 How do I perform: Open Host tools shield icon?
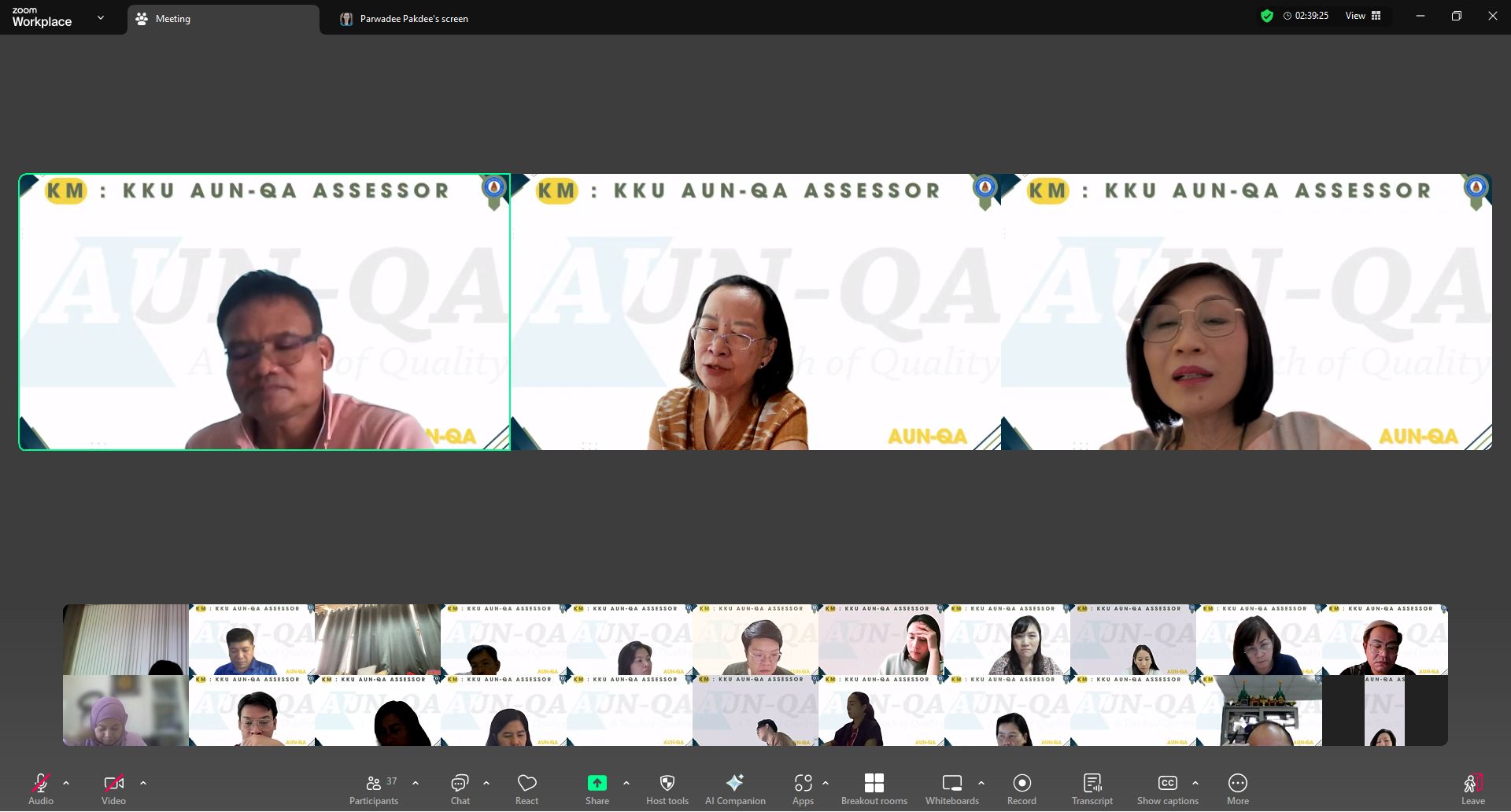(667, 788)
